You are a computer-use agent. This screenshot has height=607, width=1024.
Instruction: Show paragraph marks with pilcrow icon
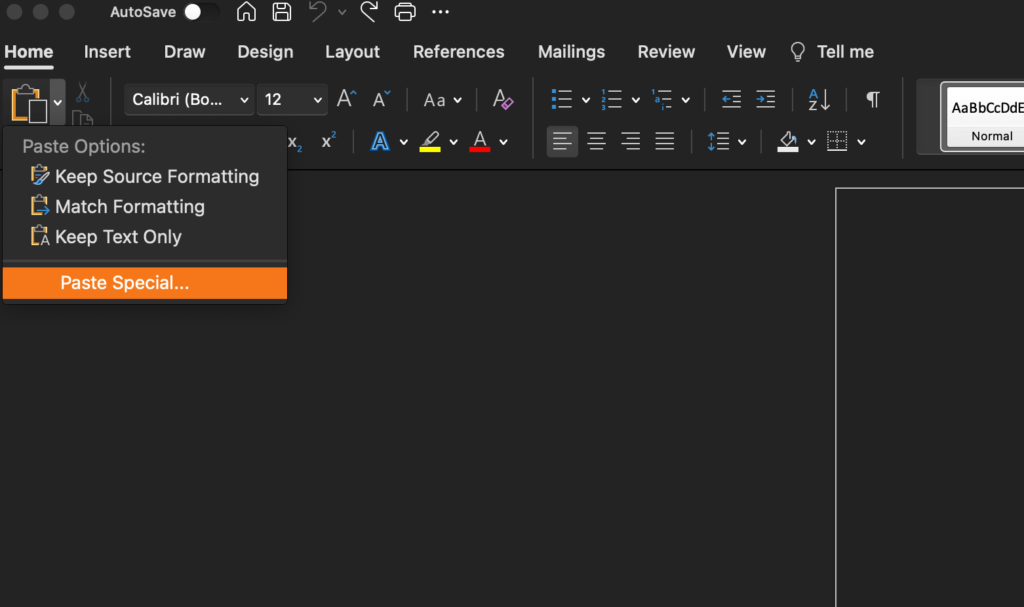click(872, 100)
